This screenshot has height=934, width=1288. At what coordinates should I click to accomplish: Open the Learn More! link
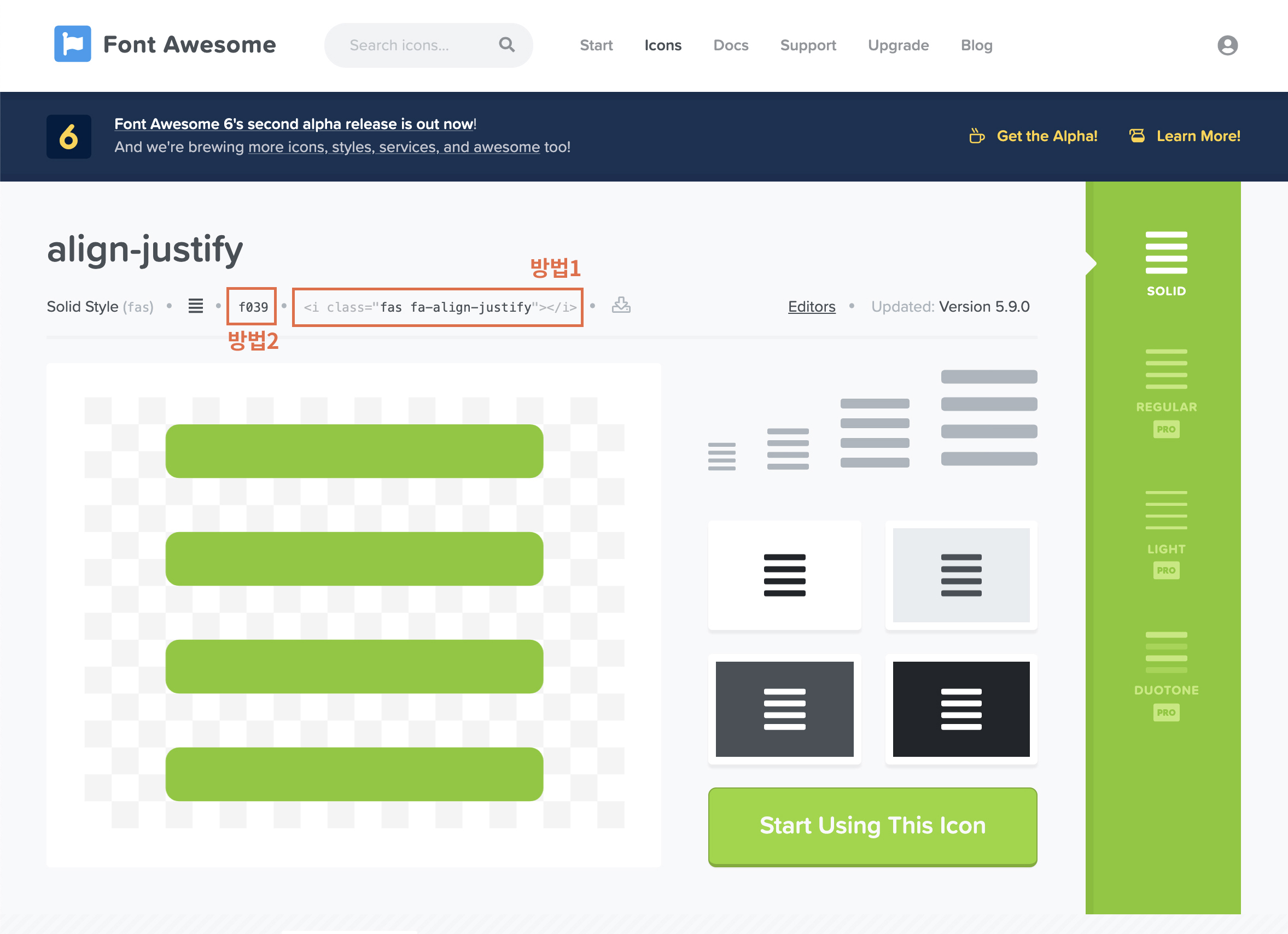(1198, 136)
